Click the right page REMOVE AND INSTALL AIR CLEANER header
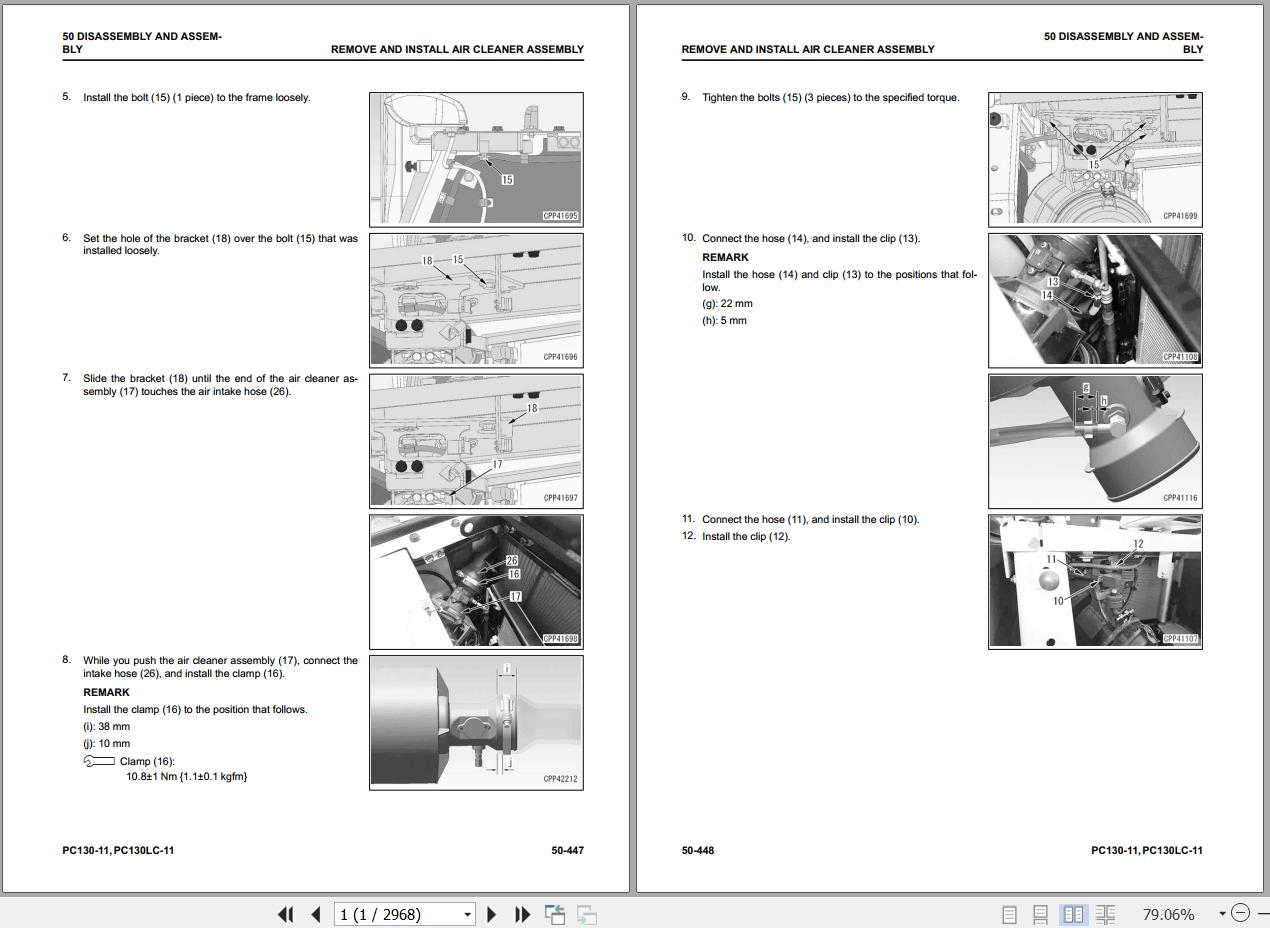 pyautogui.click(x=808, y=49)
